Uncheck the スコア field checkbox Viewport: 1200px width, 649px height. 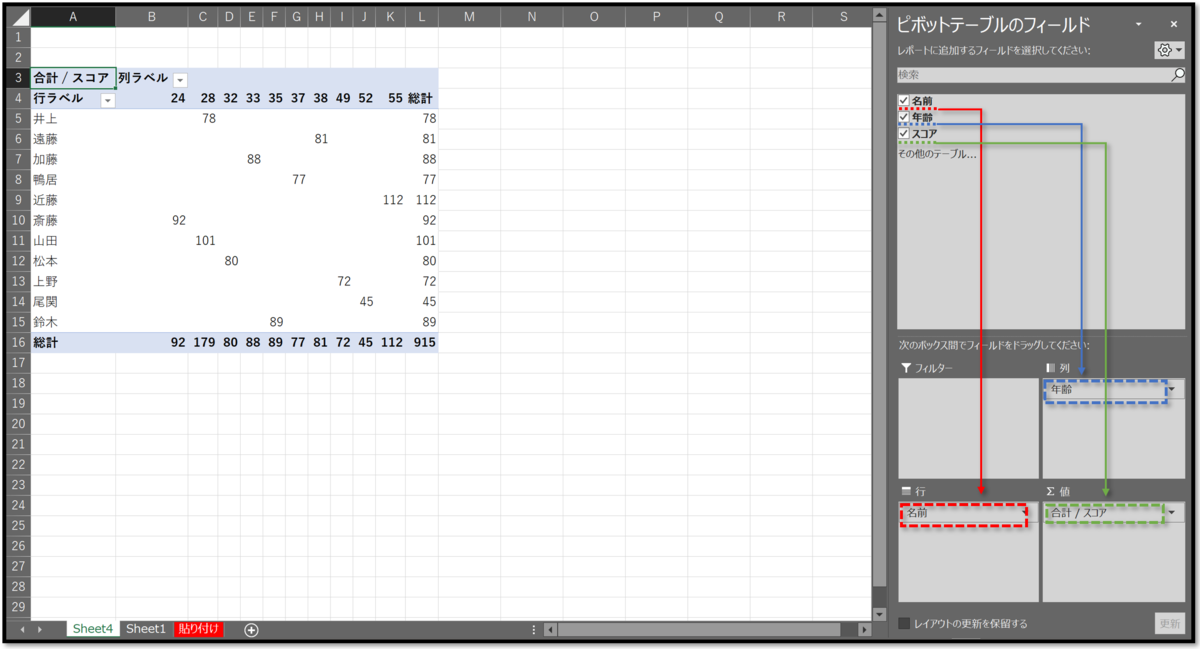pyautogui.click(x=904, y=133)
